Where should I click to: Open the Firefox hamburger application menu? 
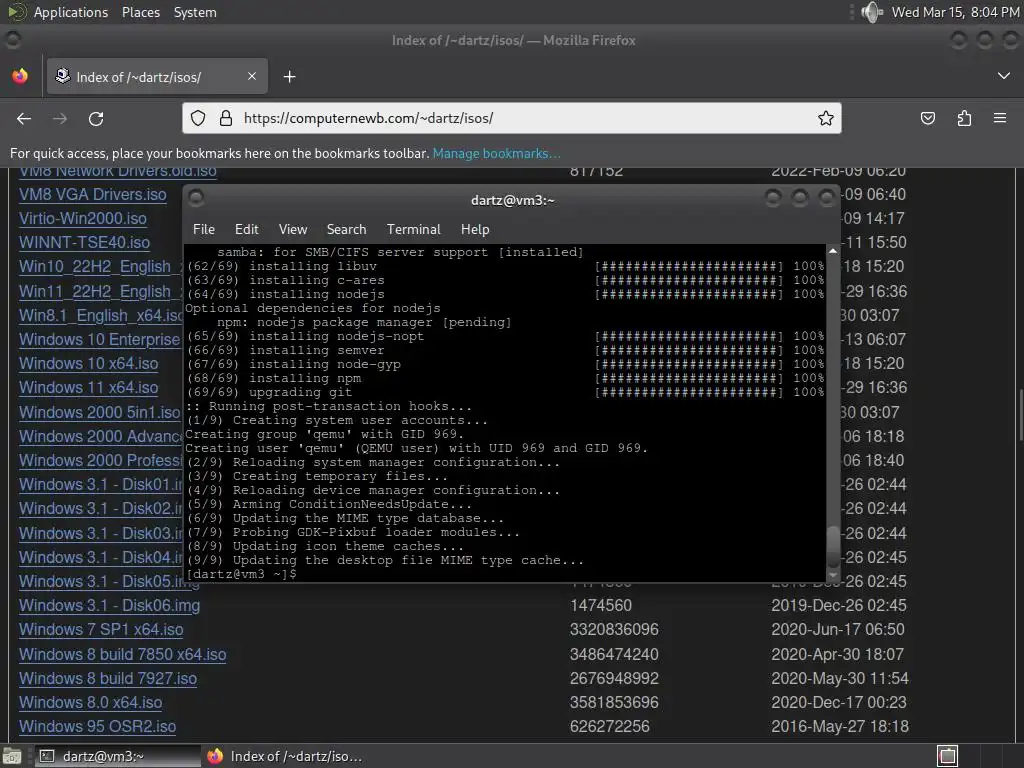click(x=1000, y=118)
